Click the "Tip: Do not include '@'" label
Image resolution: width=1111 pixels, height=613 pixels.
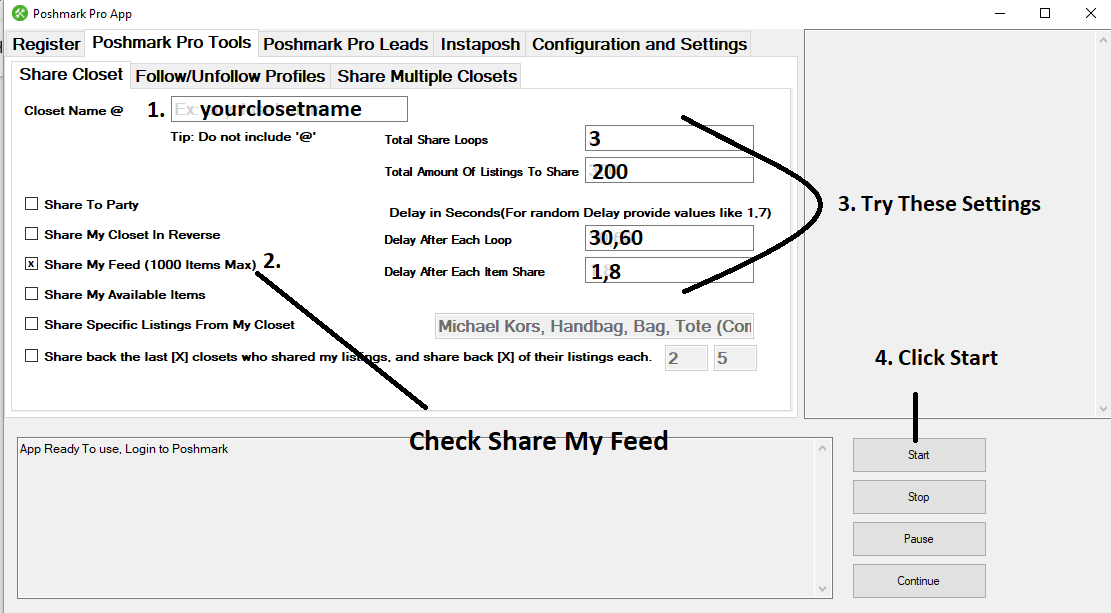click(243, 137)
